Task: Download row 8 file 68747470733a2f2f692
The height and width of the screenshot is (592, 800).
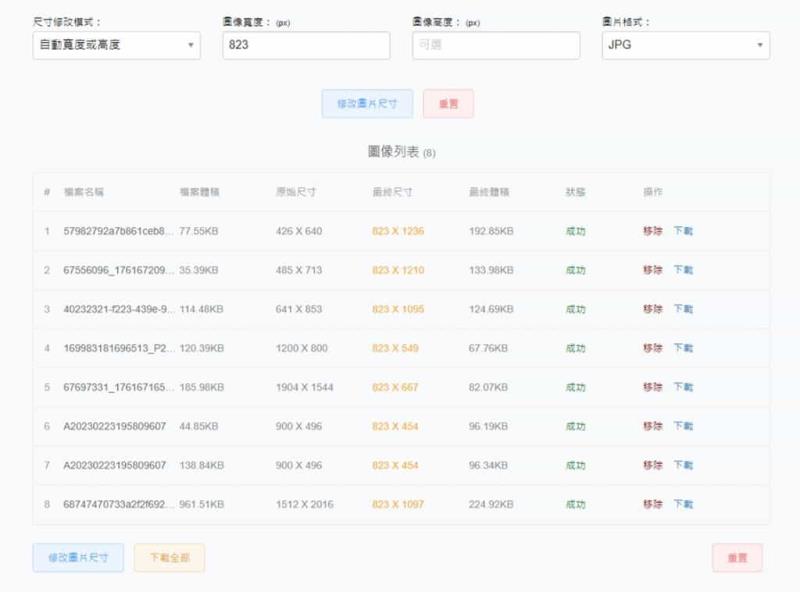Action: click(x=683, y=504)
